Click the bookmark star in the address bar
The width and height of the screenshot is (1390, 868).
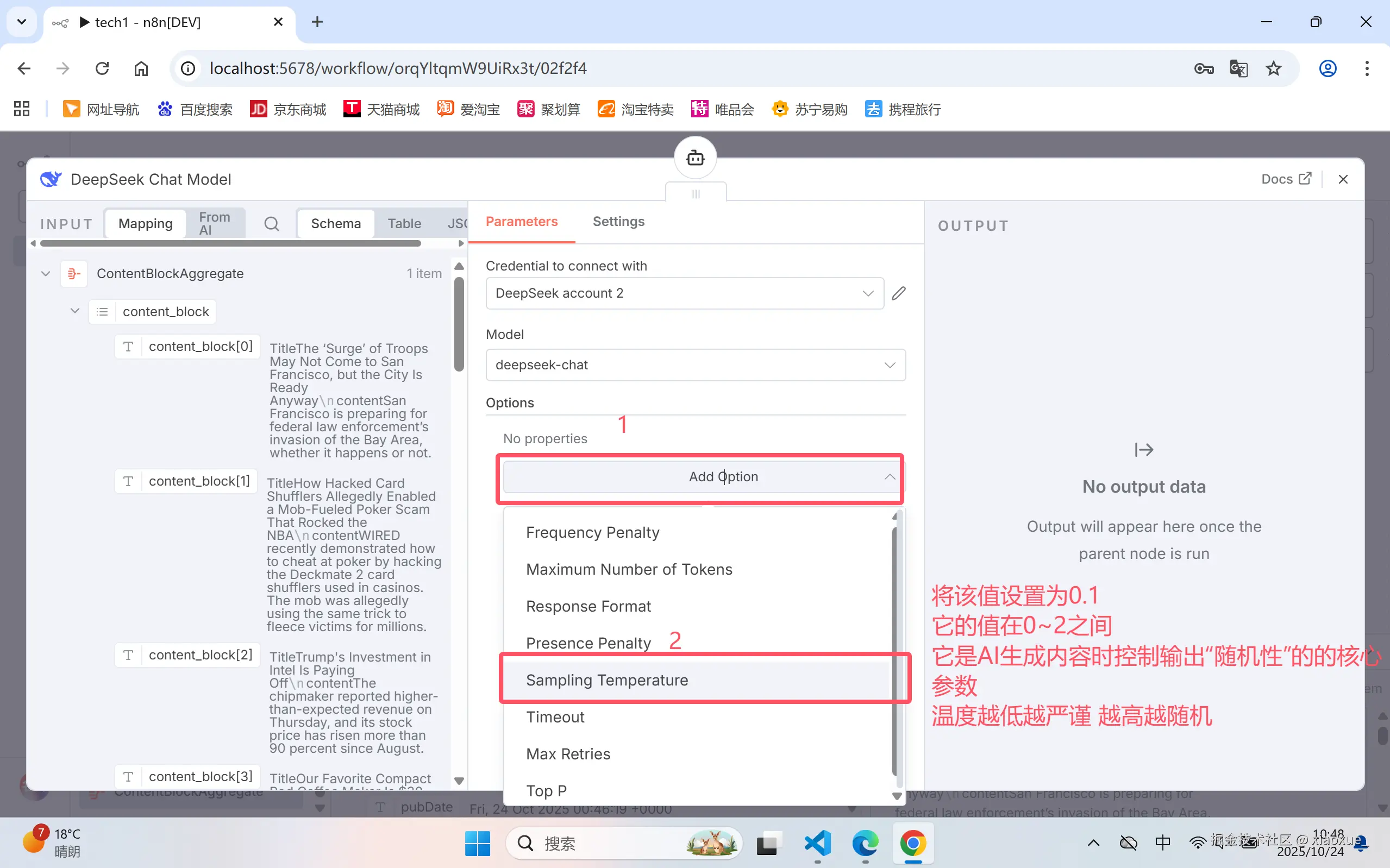click(1274, 68)
